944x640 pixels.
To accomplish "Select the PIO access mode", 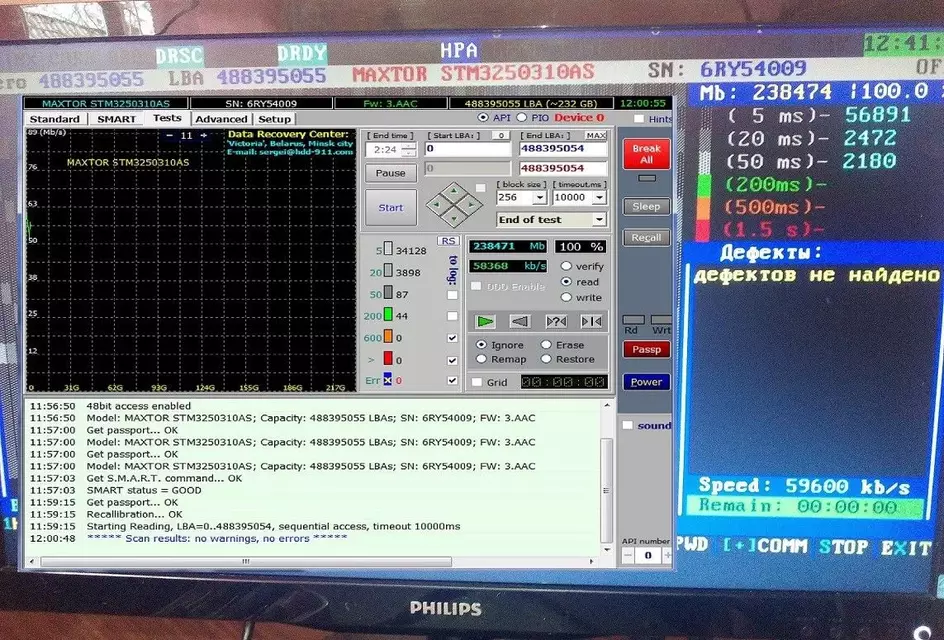I will [521, 117].
